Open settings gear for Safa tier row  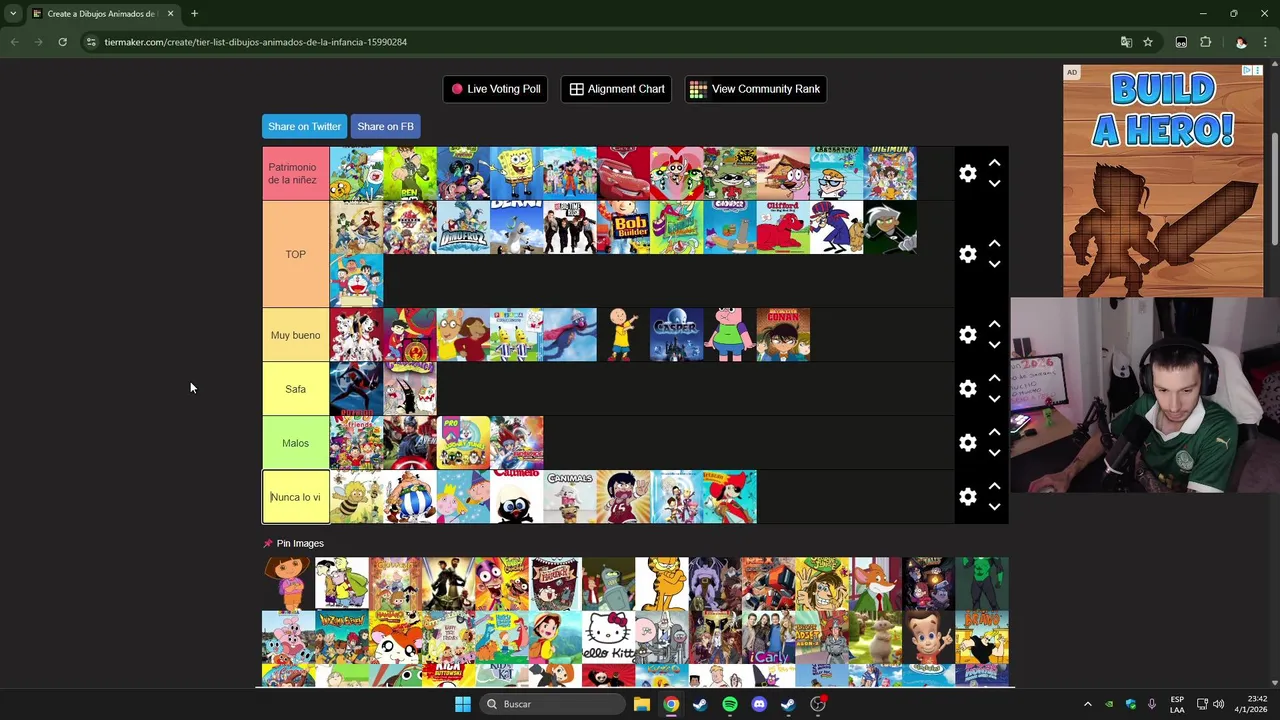tap(967, 389)
